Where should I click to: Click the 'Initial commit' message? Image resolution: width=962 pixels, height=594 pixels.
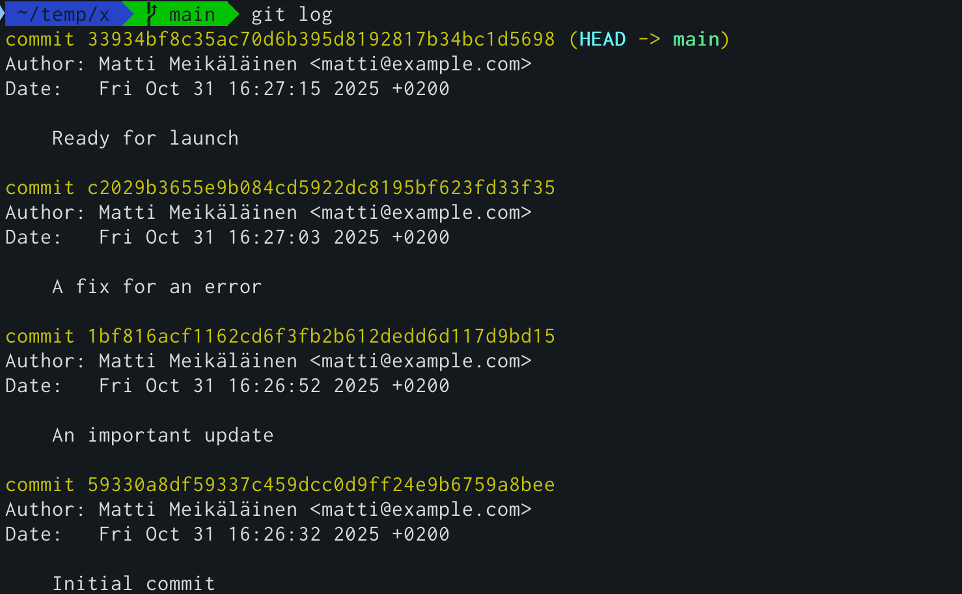click(133, 584)
